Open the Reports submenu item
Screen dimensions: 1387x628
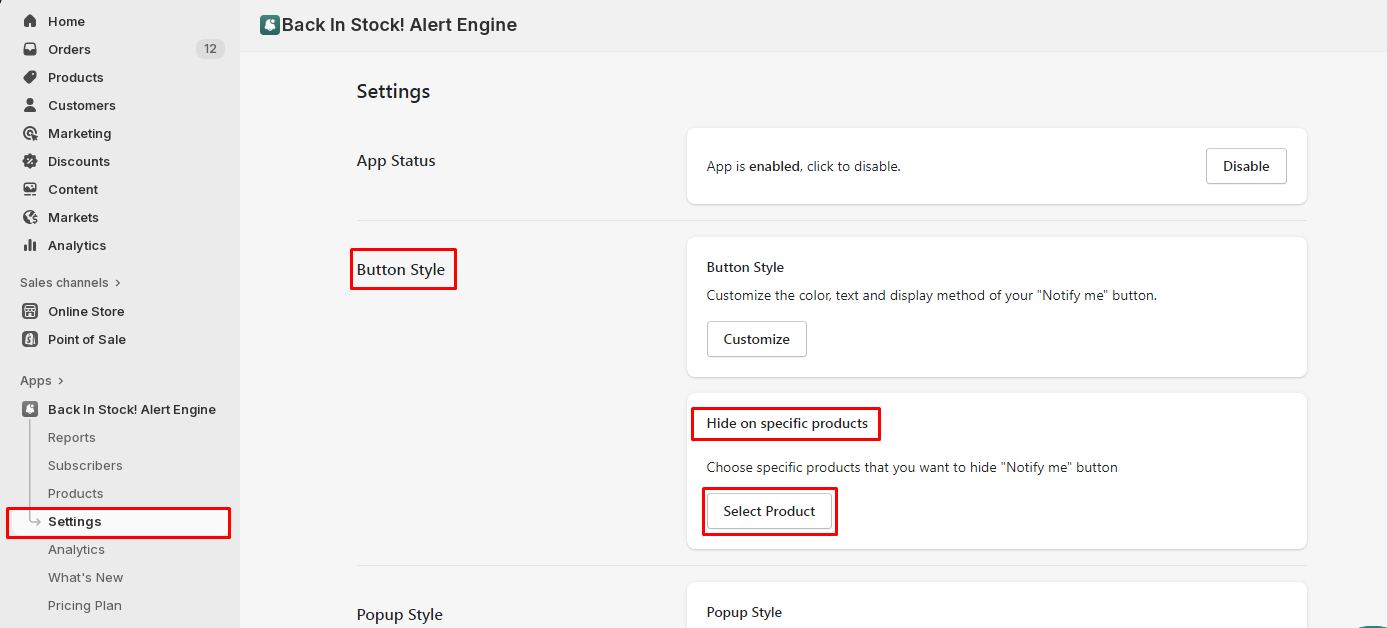click(x=72, y=437)
